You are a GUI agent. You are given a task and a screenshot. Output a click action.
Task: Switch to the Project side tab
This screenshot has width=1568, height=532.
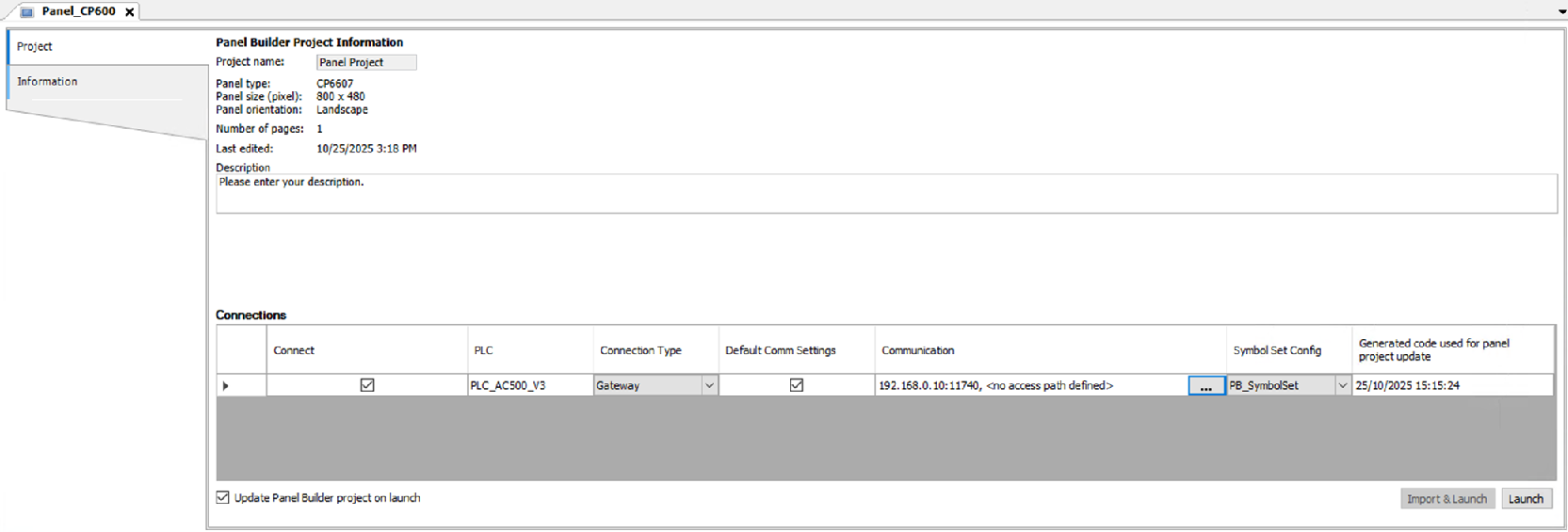pyautogui.click(x=35, y=46)
